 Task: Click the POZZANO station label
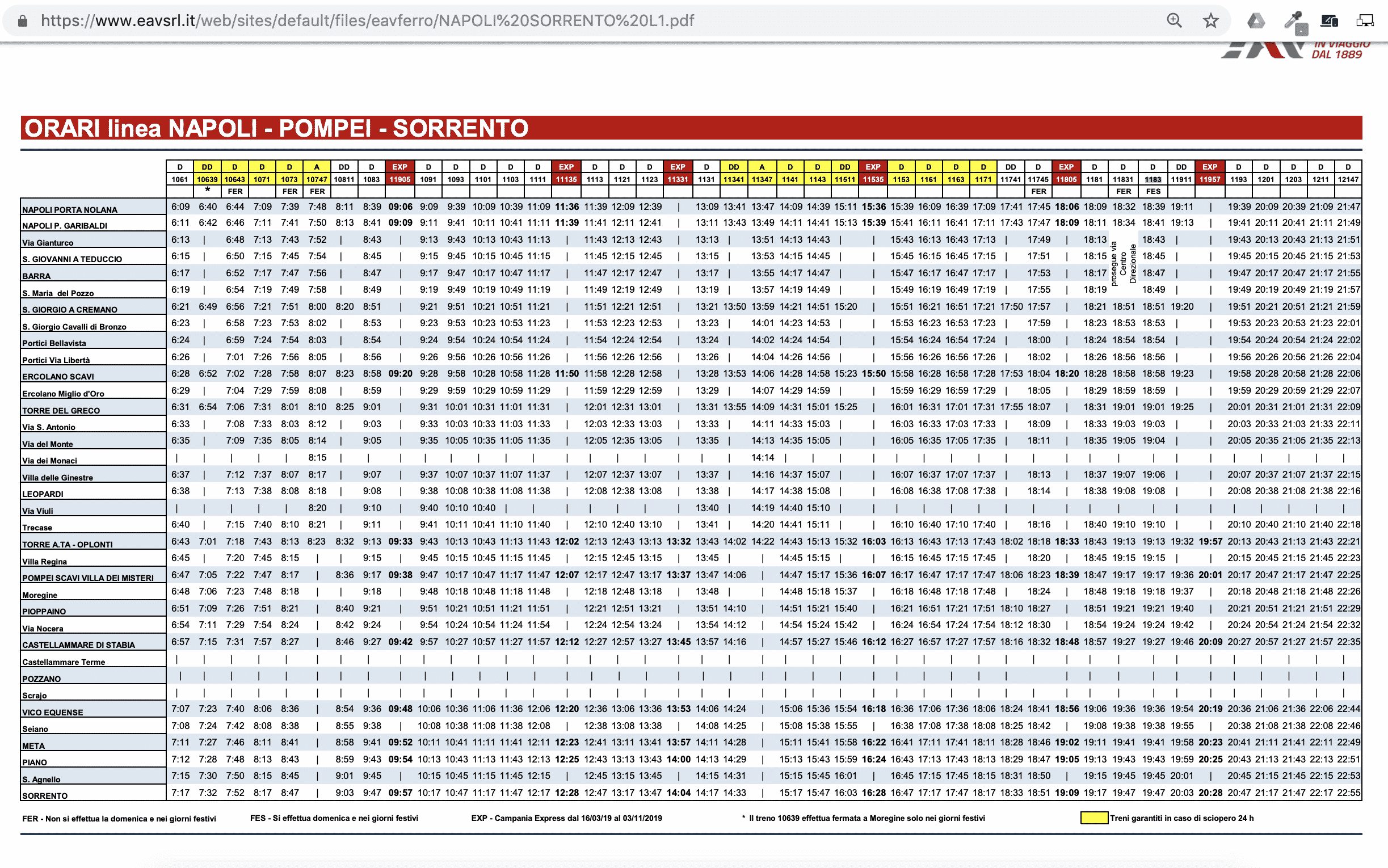[41, 679]
